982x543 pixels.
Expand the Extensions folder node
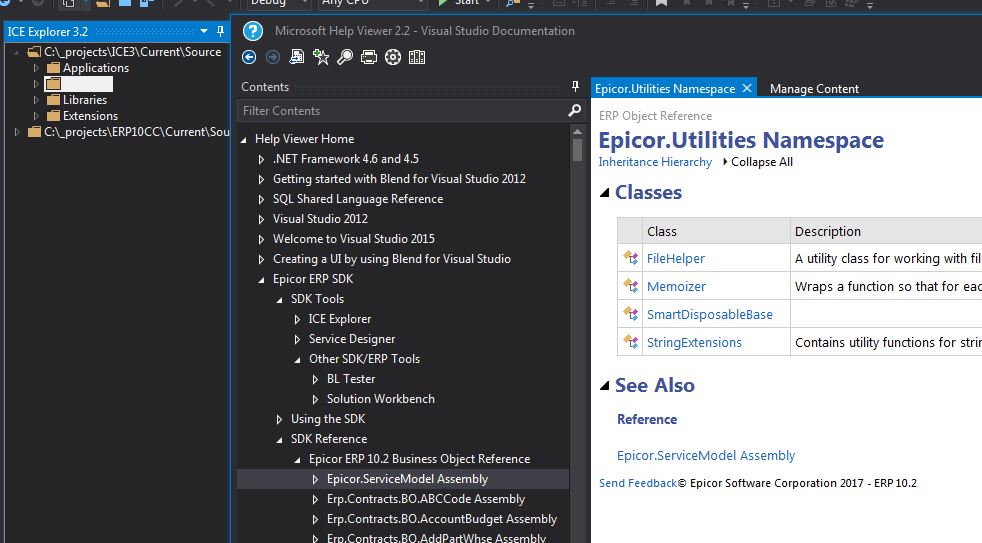pos(36,116)
